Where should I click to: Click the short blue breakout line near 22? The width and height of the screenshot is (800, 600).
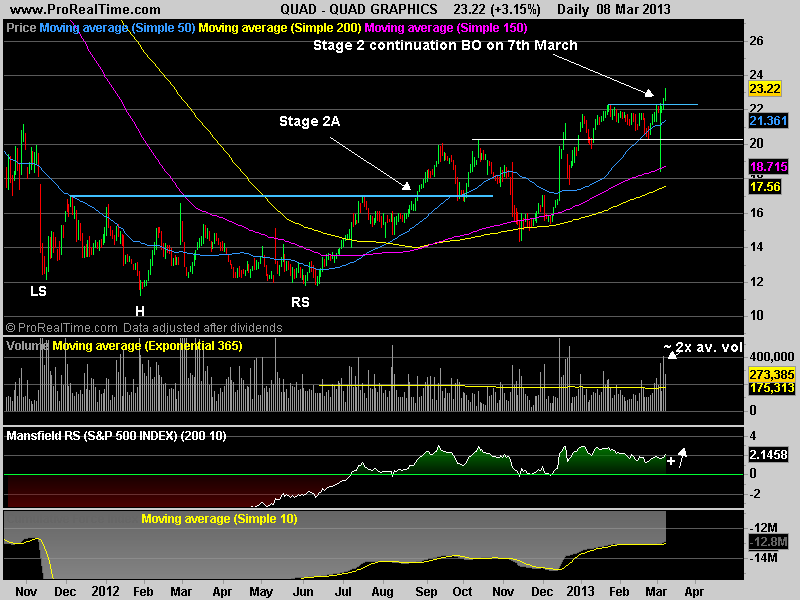click(652, 105)
